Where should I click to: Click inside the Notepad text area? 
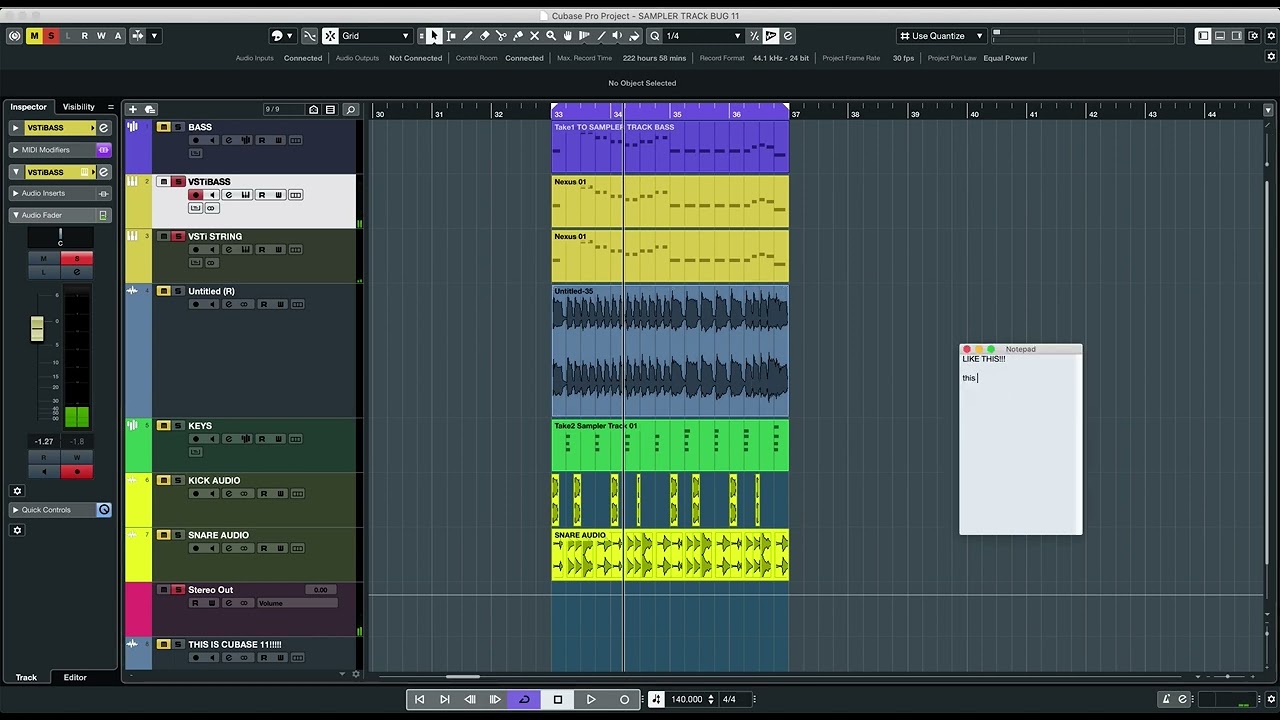pos(1021,444)
